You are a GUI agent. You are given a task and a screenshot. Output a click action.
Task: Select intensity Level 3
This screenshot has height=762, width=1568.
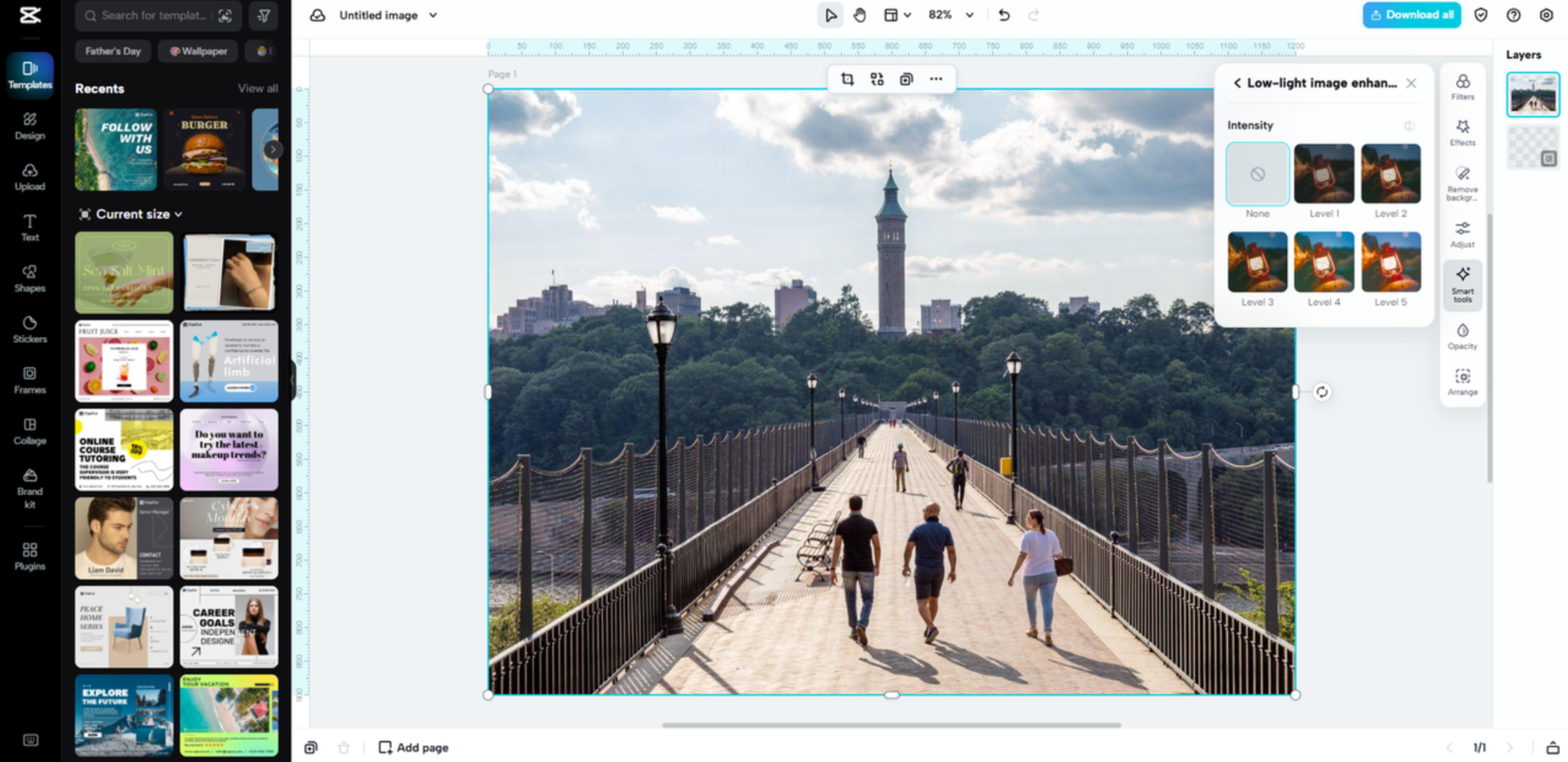click(x=1257, y=262)
